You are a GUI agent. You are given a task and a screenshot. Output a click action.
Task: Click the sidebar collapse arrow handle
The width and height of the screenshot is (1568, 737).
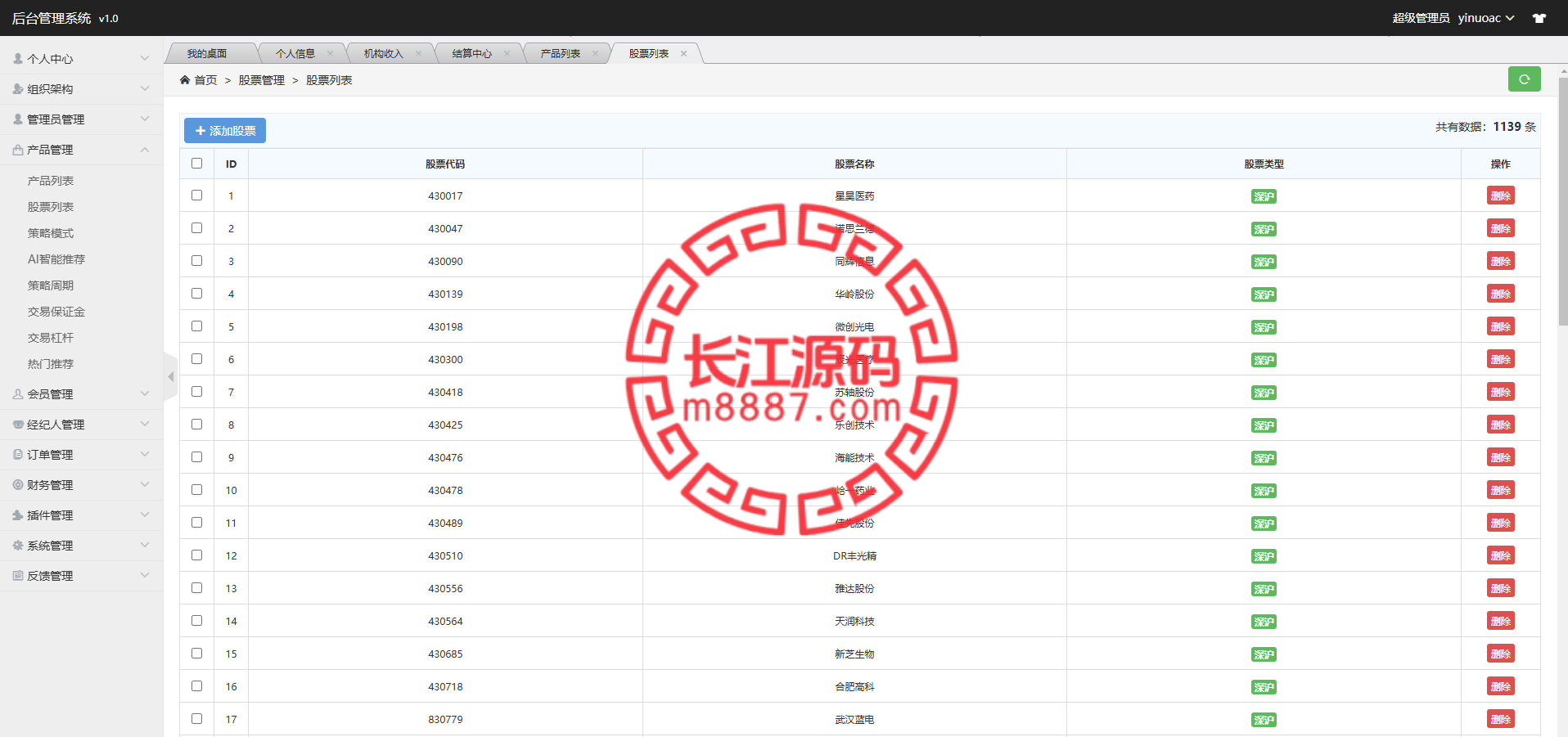tap(170, 377)
